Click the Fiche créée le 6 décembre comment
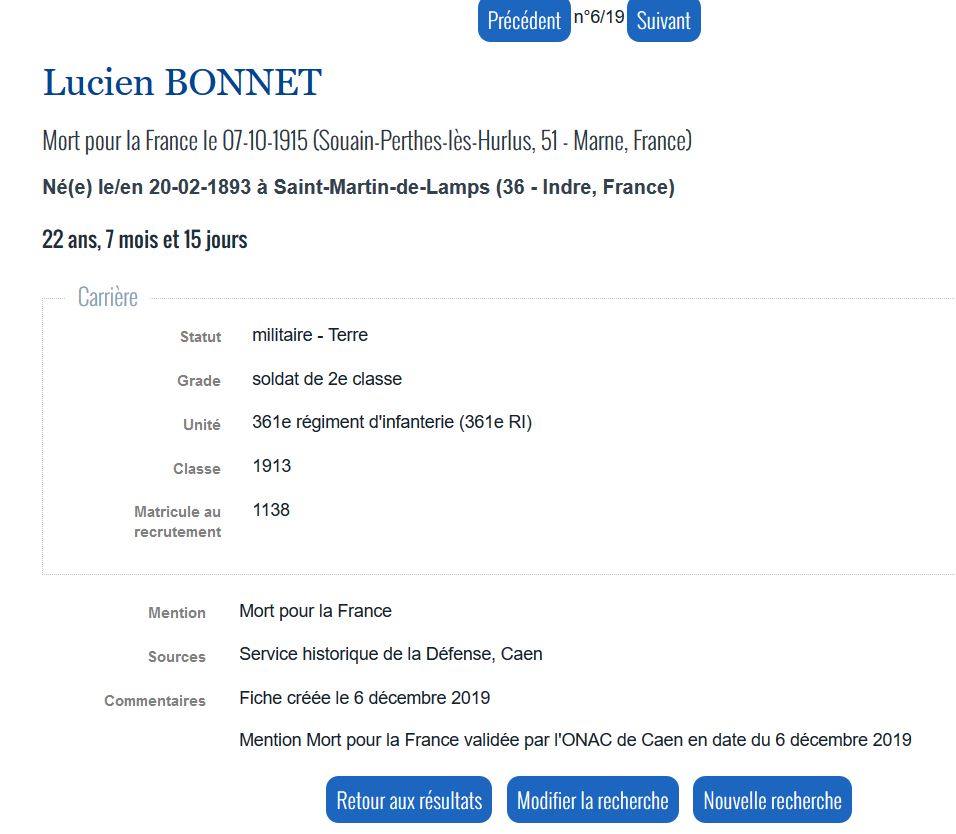This screenshot has height=834, width=956. point(364,697)
